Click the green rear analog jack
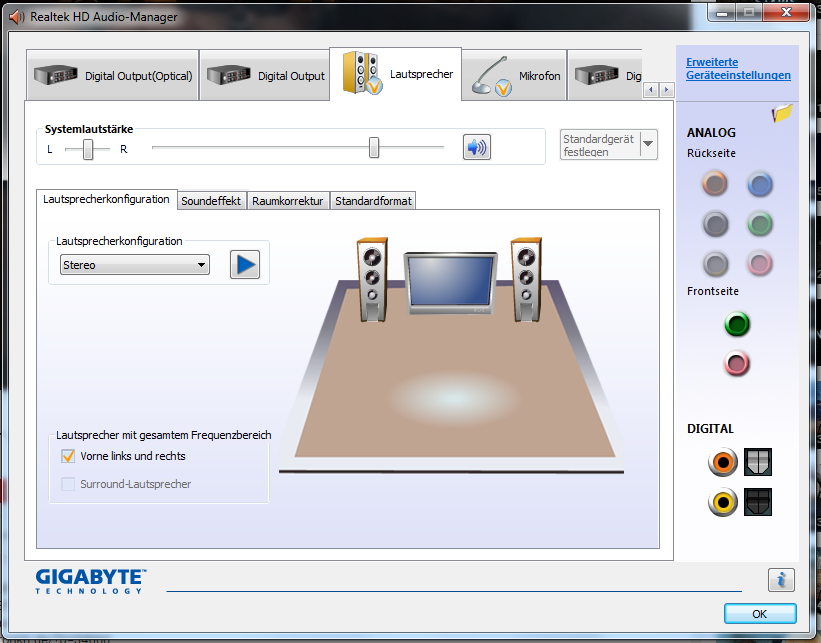Image resolution: width=821 pixels, height=643 pixels. 760,224
